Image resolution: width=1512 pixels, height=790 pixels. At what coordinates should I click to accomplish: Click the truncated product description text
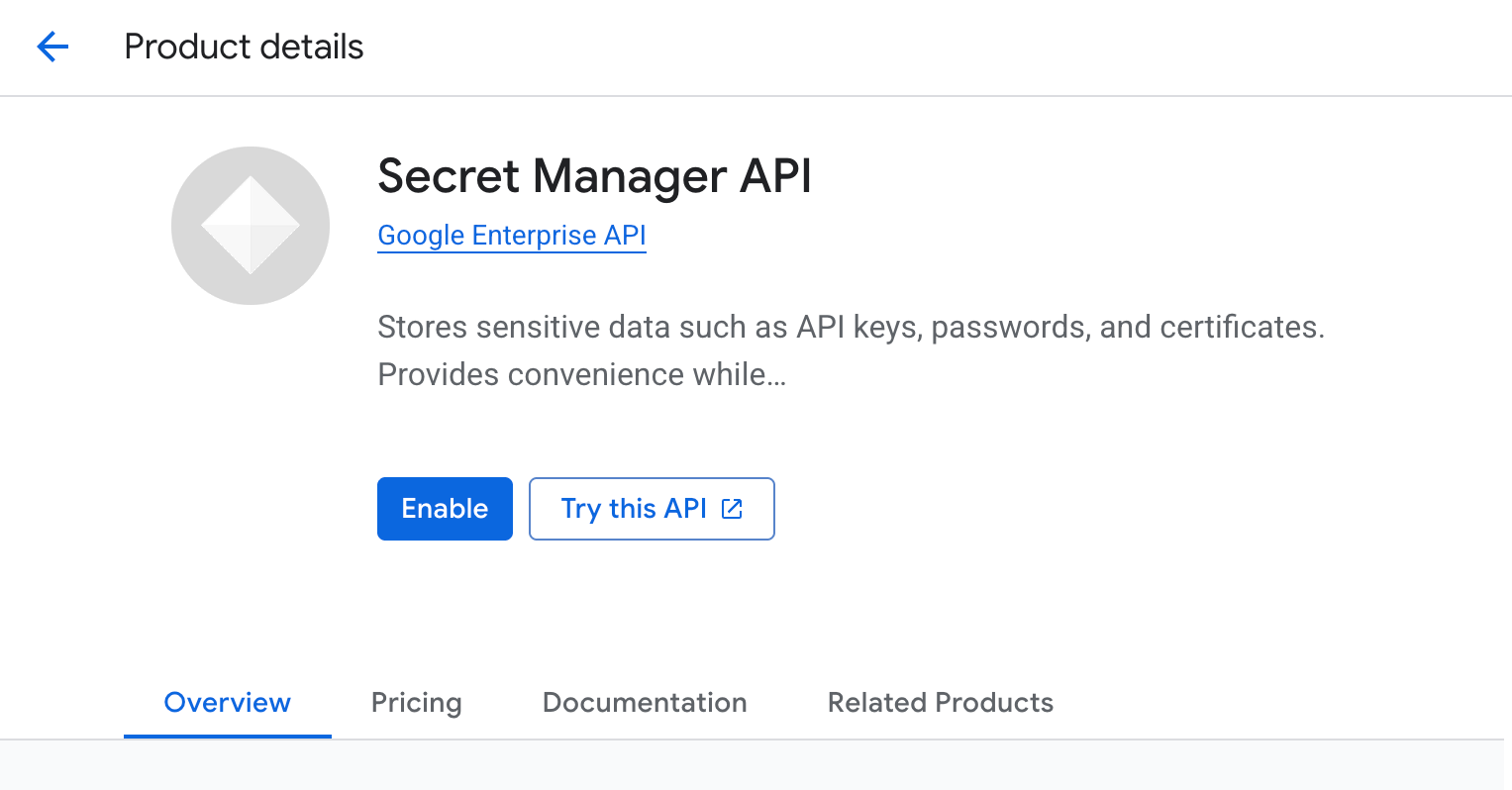(850, 349)
